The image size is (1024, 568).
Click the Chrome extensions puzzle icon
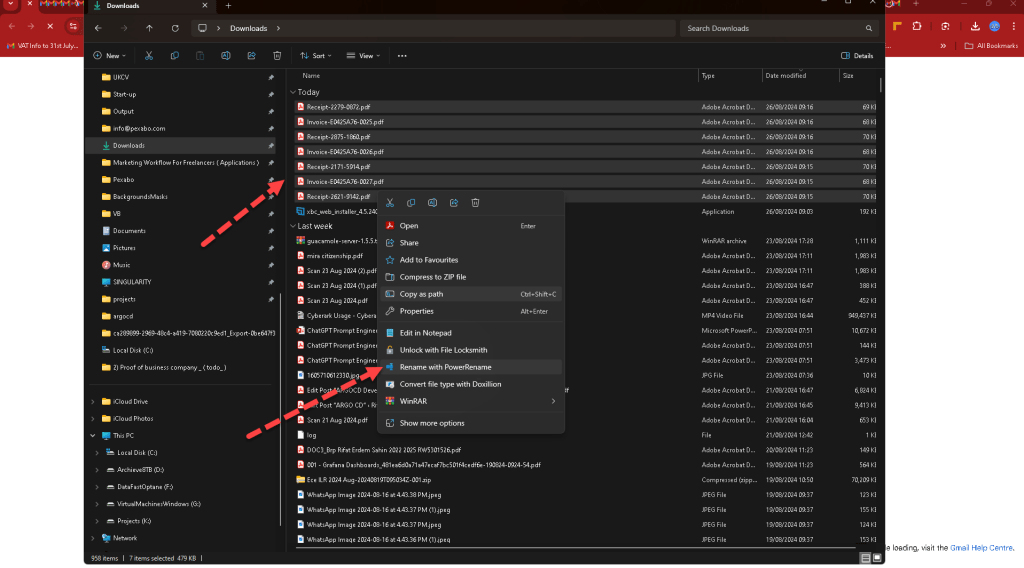pyautogui.click(x=917, y=26)
